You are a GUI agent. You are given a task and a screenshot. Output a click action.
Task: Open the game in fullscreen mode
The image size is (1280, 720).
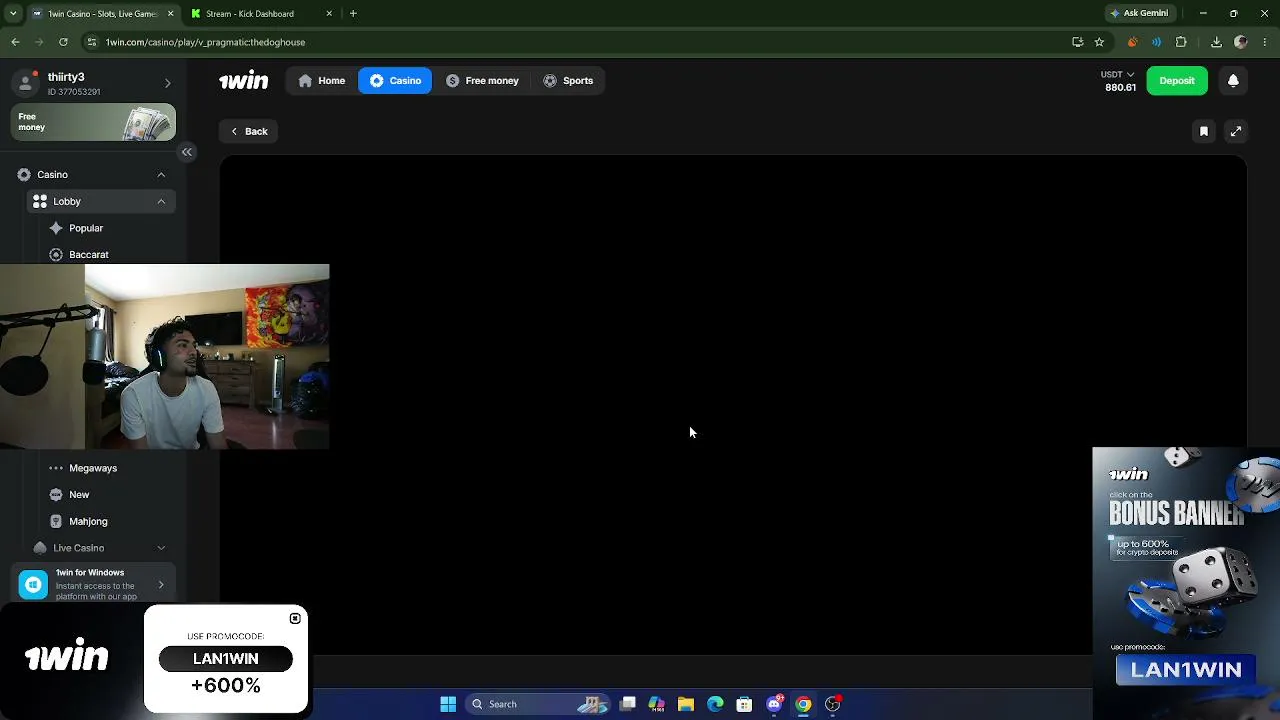tap(1236, 131)
